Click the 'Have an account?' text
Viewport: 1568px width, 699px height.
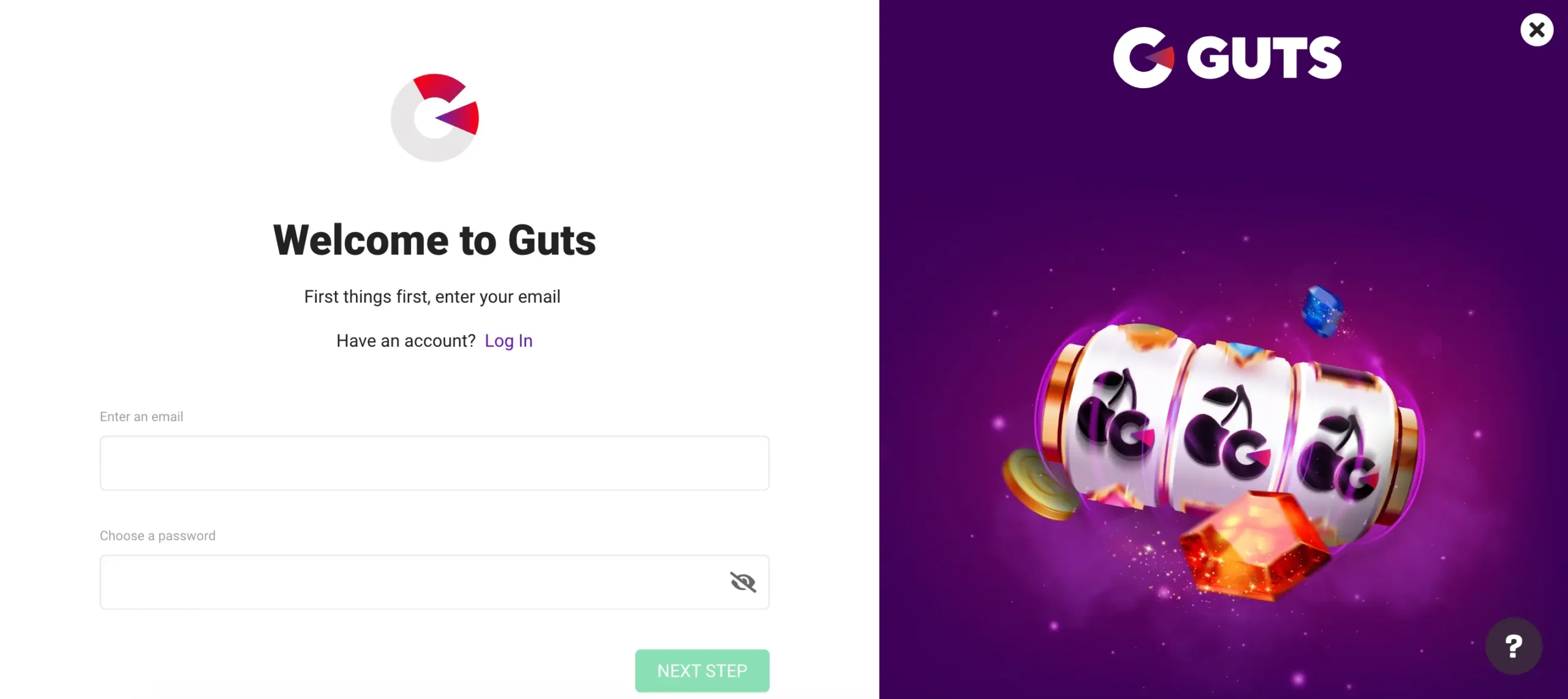point(406,341)
